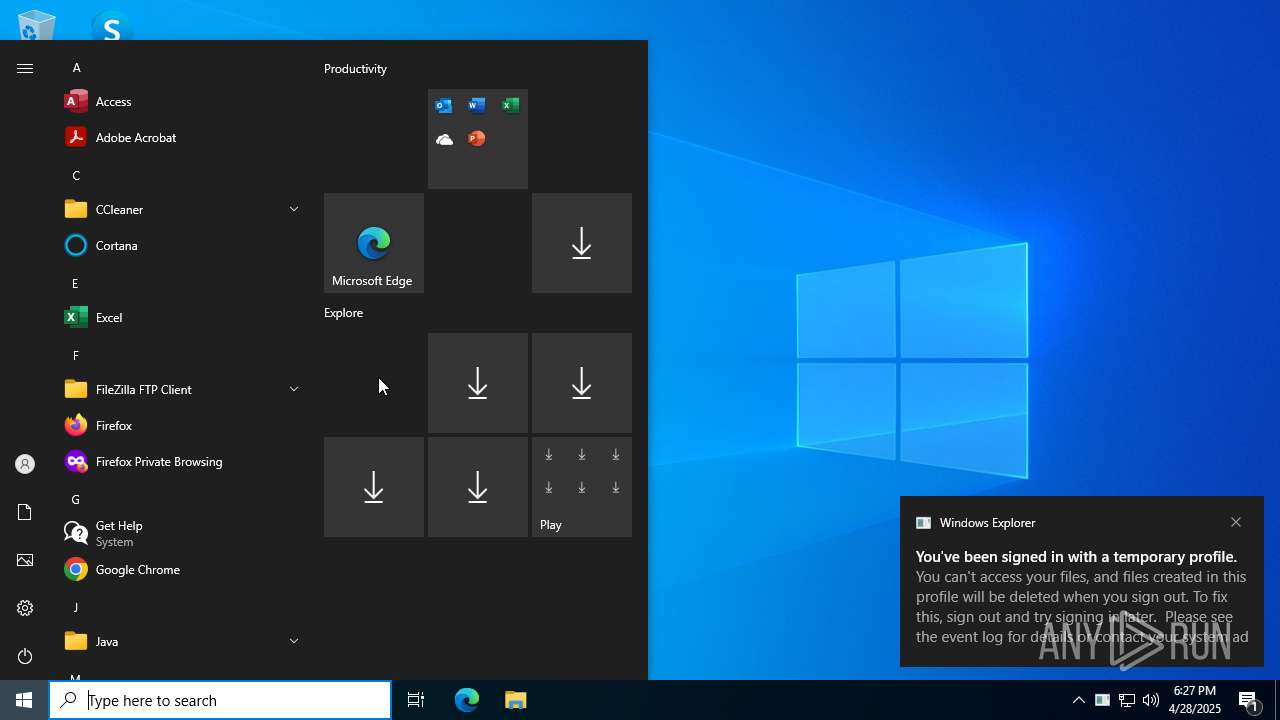Click letter C section header
The height and width of the screenshot is (720, 1280).
pyautogui.click(x=76, y=176)
